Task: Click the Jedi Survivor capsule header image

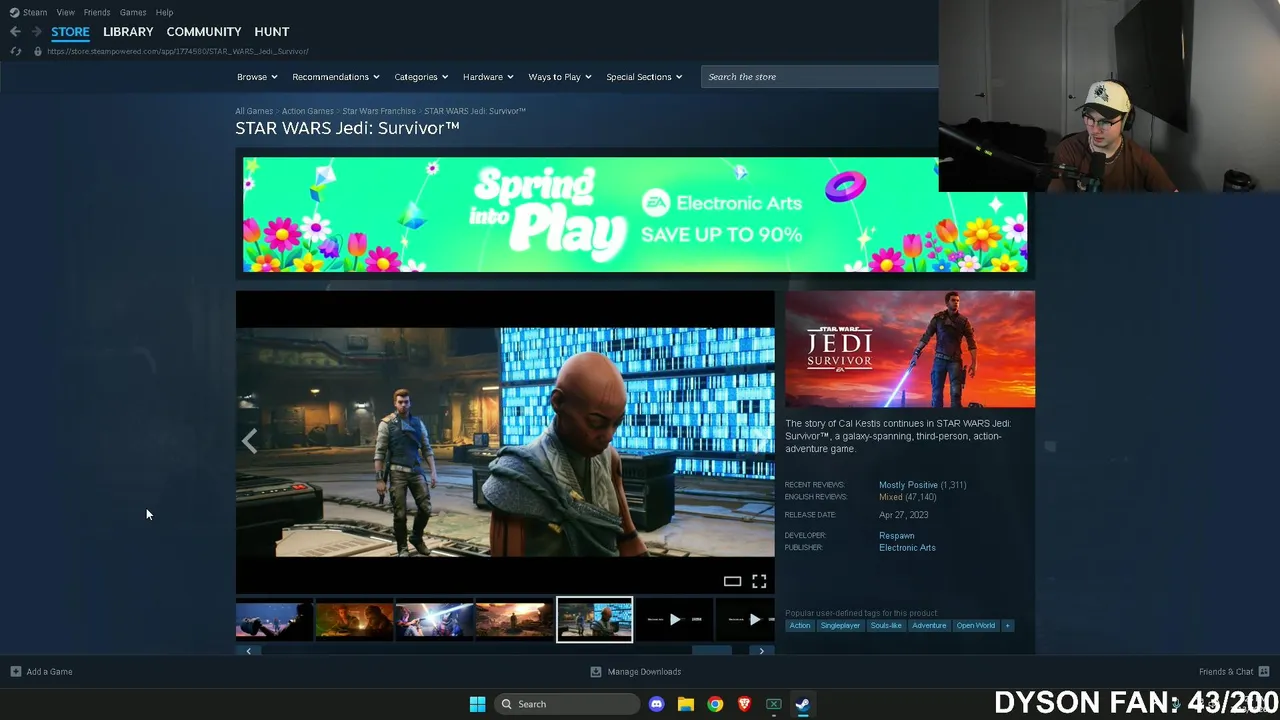Action: click(x=910, y=349)
